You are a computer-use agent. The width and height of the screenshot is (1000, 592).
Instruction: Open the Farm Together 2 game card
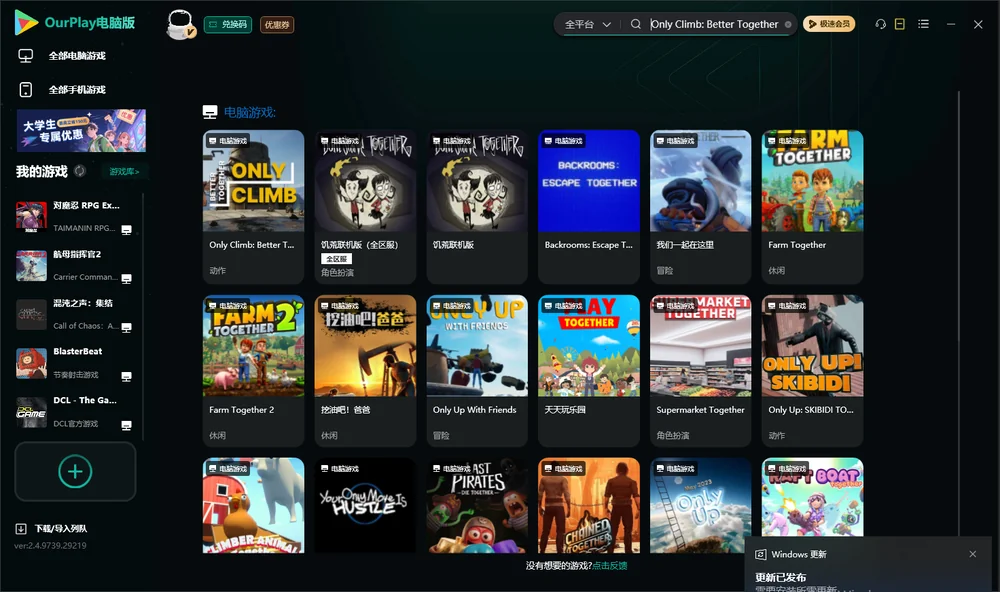pos(253,371)
